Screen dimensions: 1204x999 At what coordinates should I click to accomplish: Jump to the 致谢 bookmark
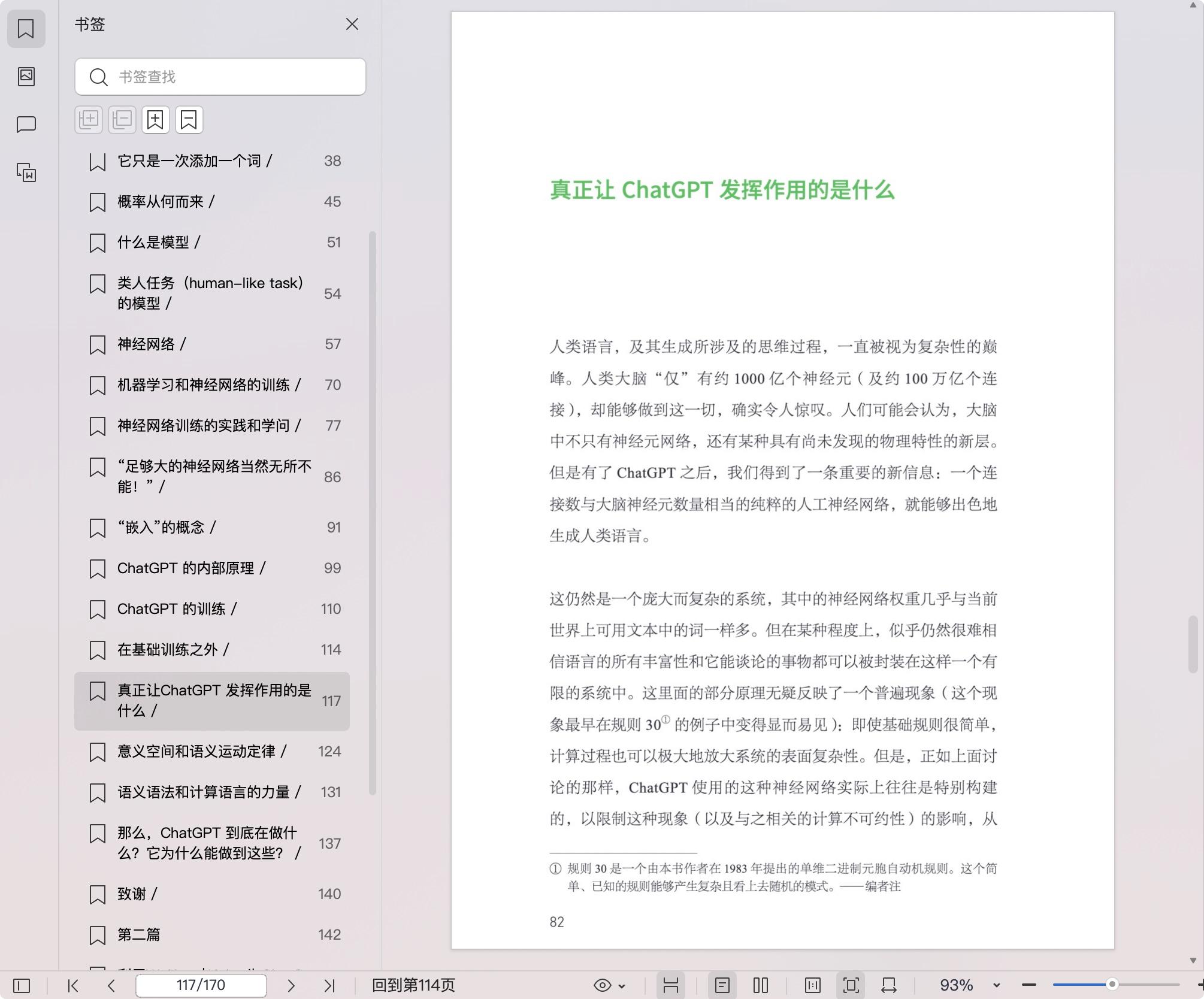pyautogui.click(x=212, y=894)
